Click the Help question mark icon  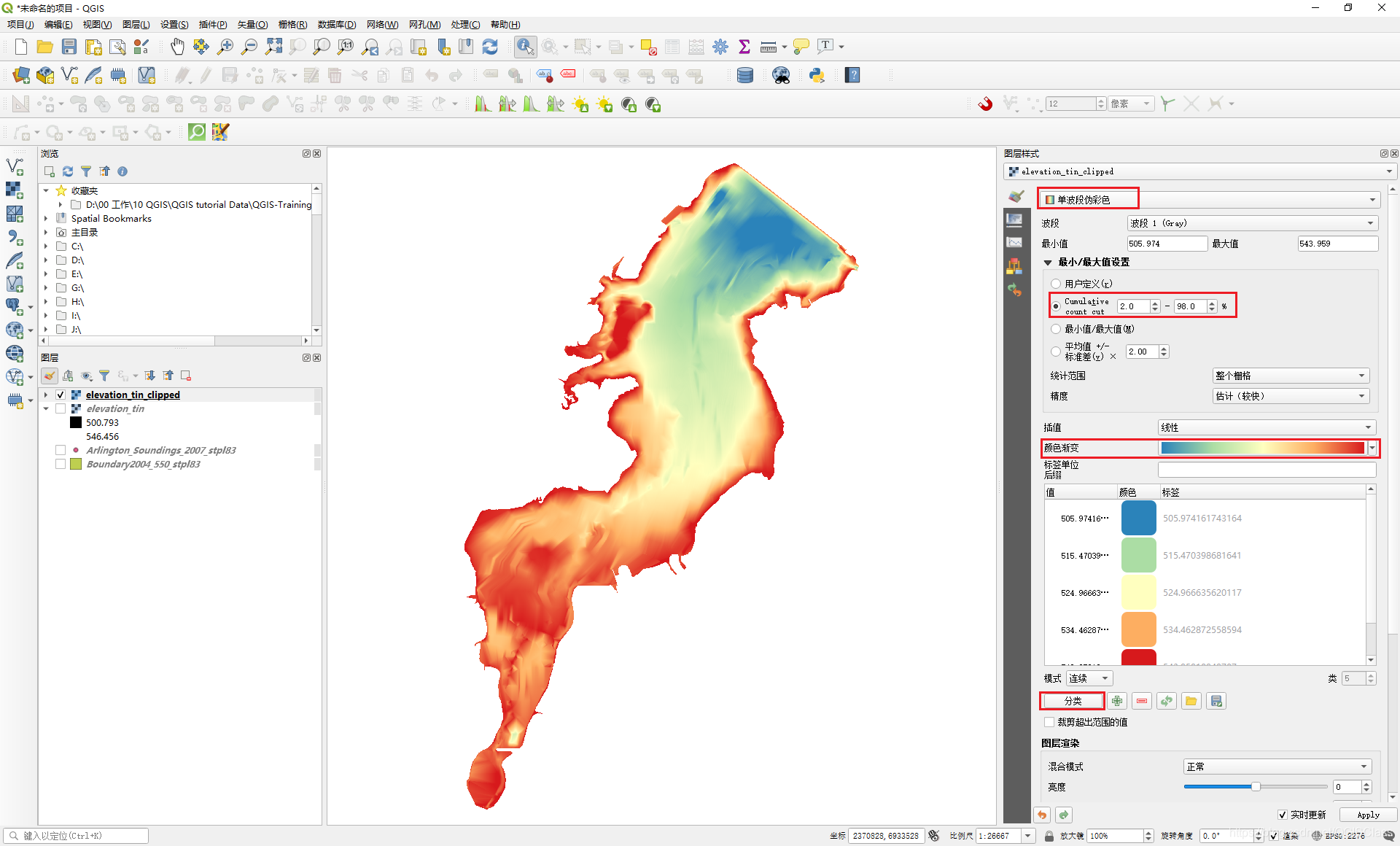click(x=852, y=75)
